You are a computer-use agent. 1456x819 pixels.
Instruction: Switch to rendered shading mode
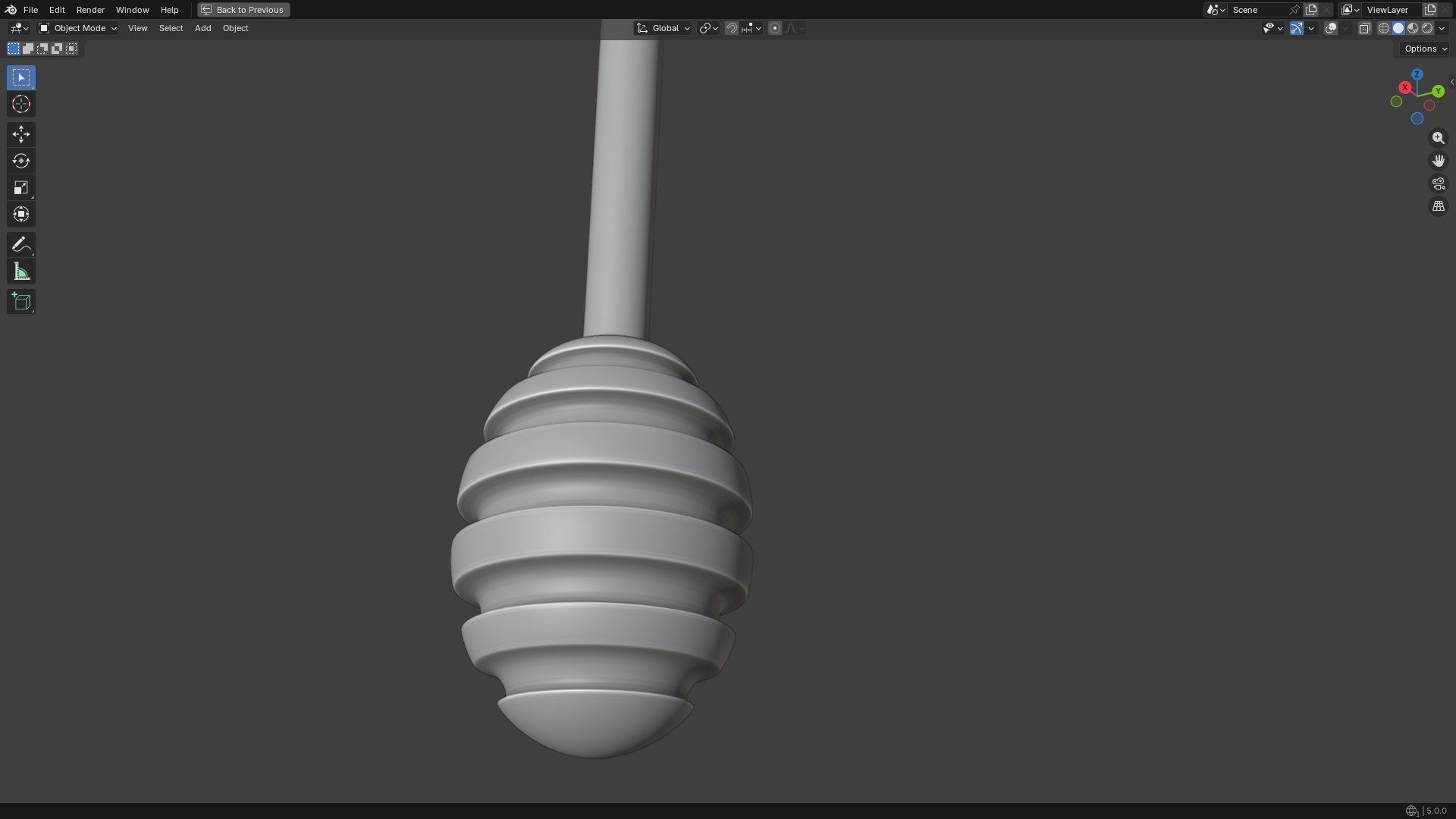click(1427, 28)
